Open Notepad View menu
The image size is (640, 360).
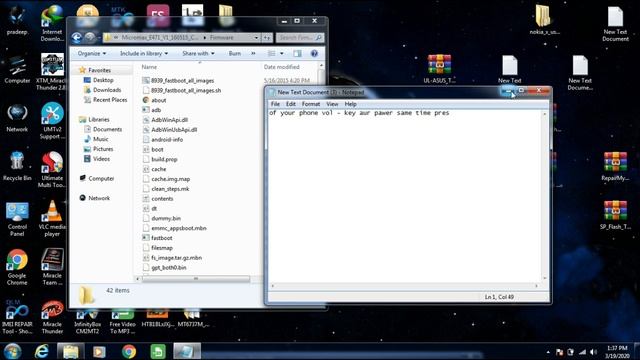332,104
